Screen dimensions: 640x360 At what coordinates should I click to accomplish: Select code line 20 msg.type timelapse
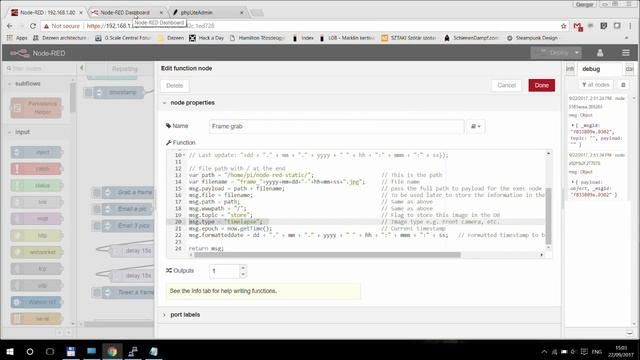coord(225,222)
